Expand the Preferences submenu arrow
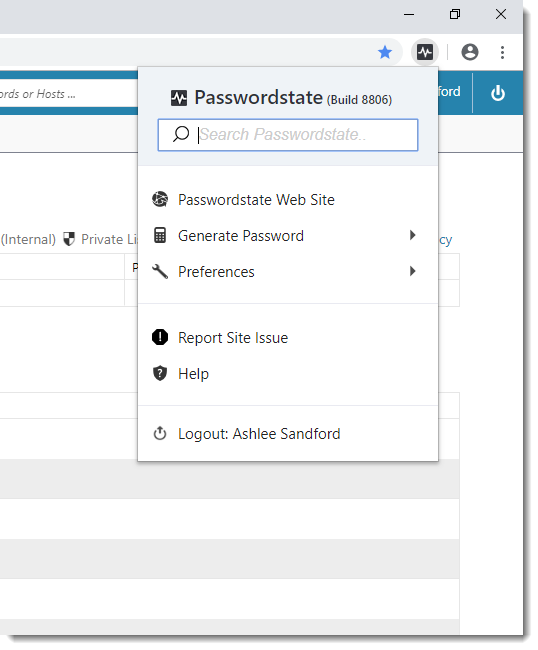 tap(412, 271)
